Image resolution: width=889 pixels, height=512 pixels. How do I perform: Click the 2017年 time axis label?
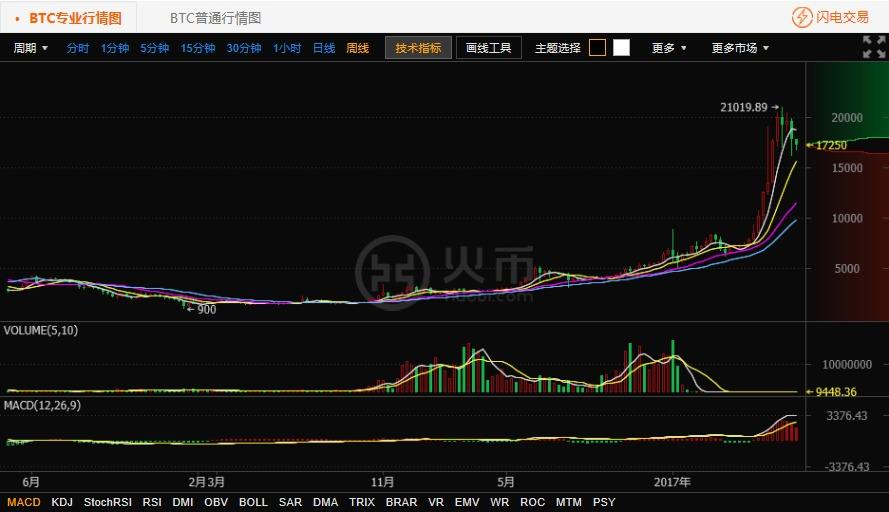[672, 483]
